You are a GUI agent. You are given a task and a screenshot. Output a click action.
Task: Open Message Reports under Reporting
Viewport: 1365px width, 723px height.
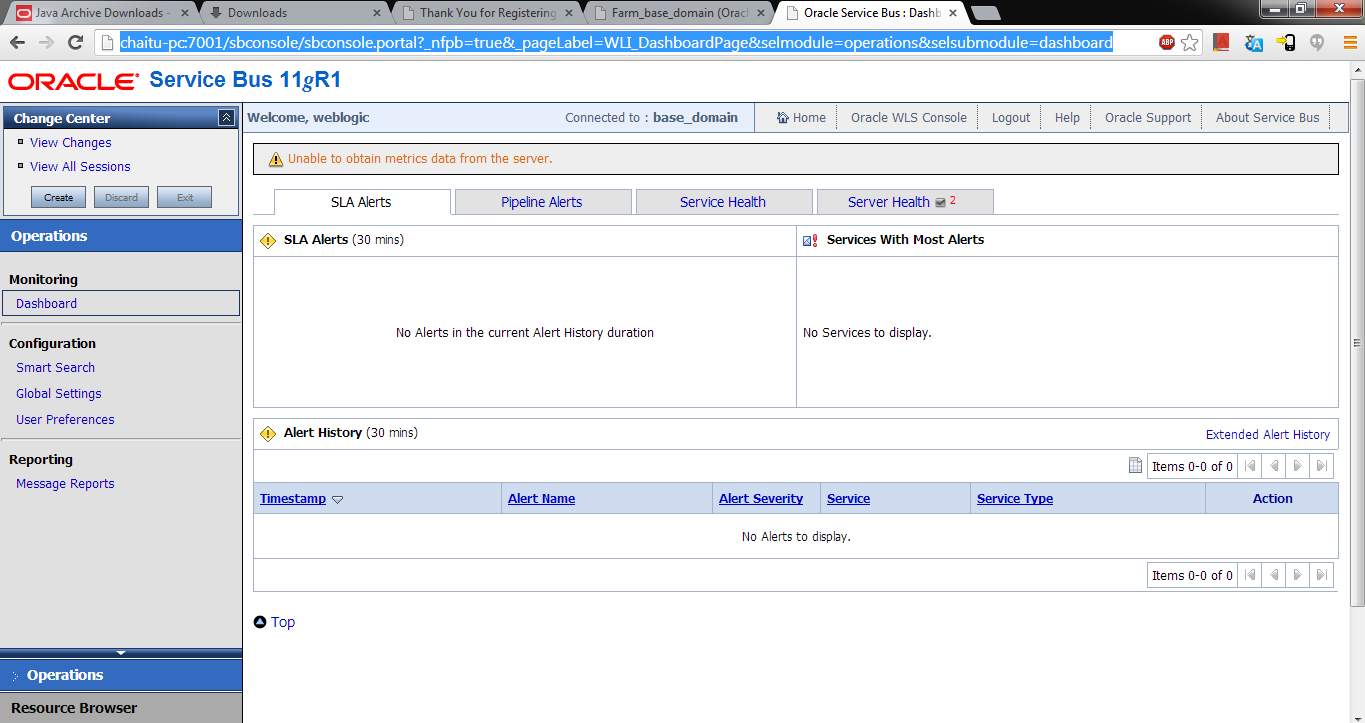pyautogui.click(x=64, y=483)
